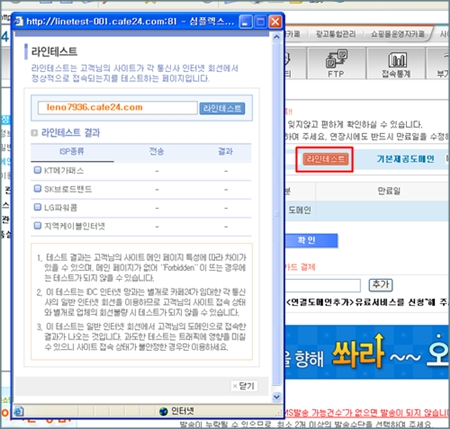This screenshot has width=450, height=429.
Task: Click the 닫기 close link in the popup
Action: tap(244, 386)
